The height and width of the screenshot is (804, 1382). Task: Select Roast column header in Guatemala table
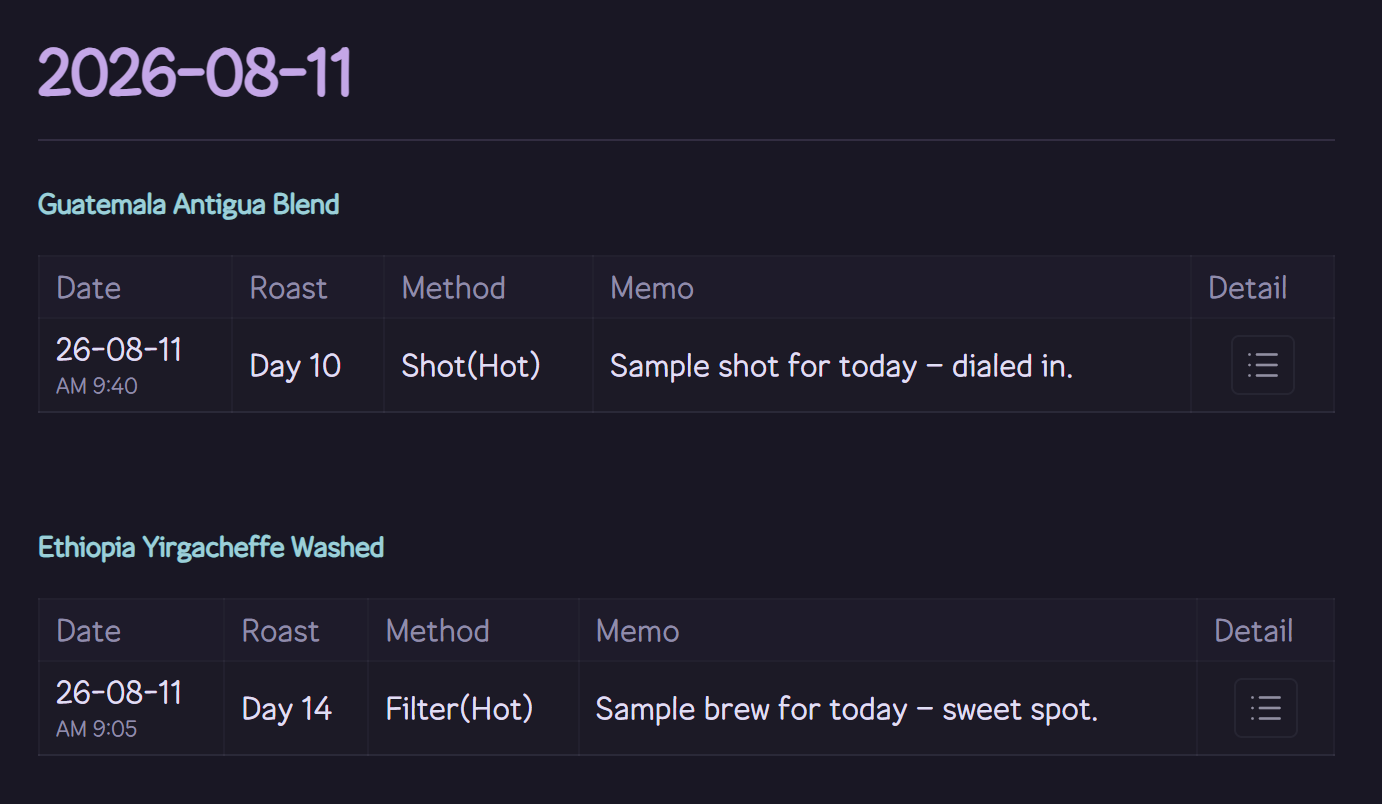point(288,288)
